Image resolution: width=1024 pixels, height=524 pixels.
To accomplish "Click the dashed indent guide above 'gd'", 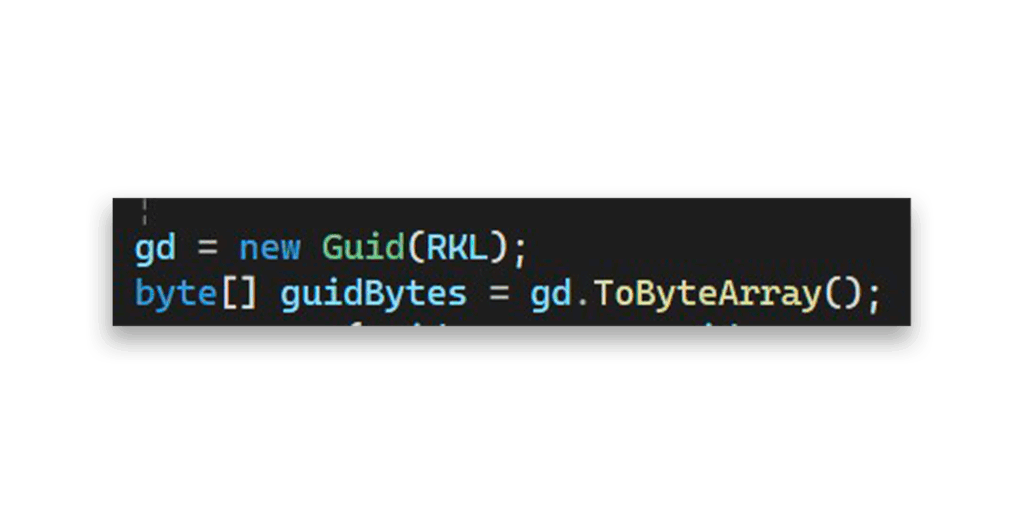I will click(x=144, y=212).
